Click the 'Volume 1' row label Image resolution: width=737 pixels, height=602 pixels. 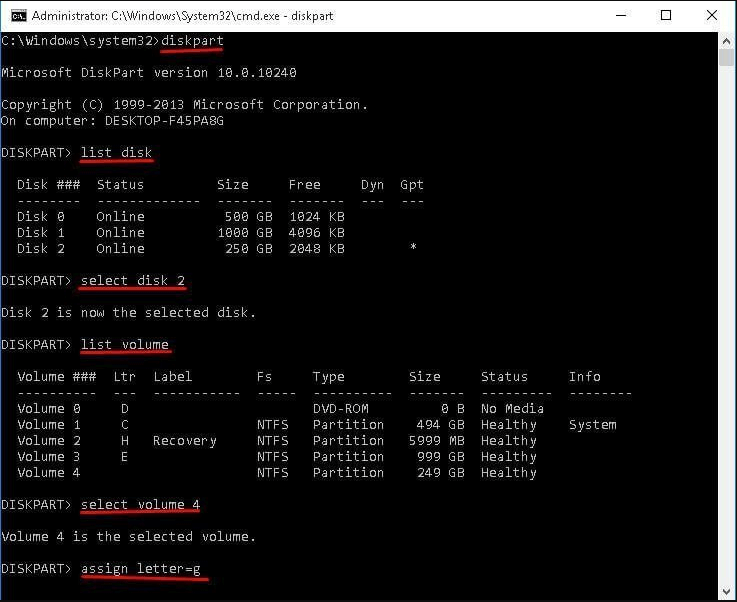pos(48,425)
